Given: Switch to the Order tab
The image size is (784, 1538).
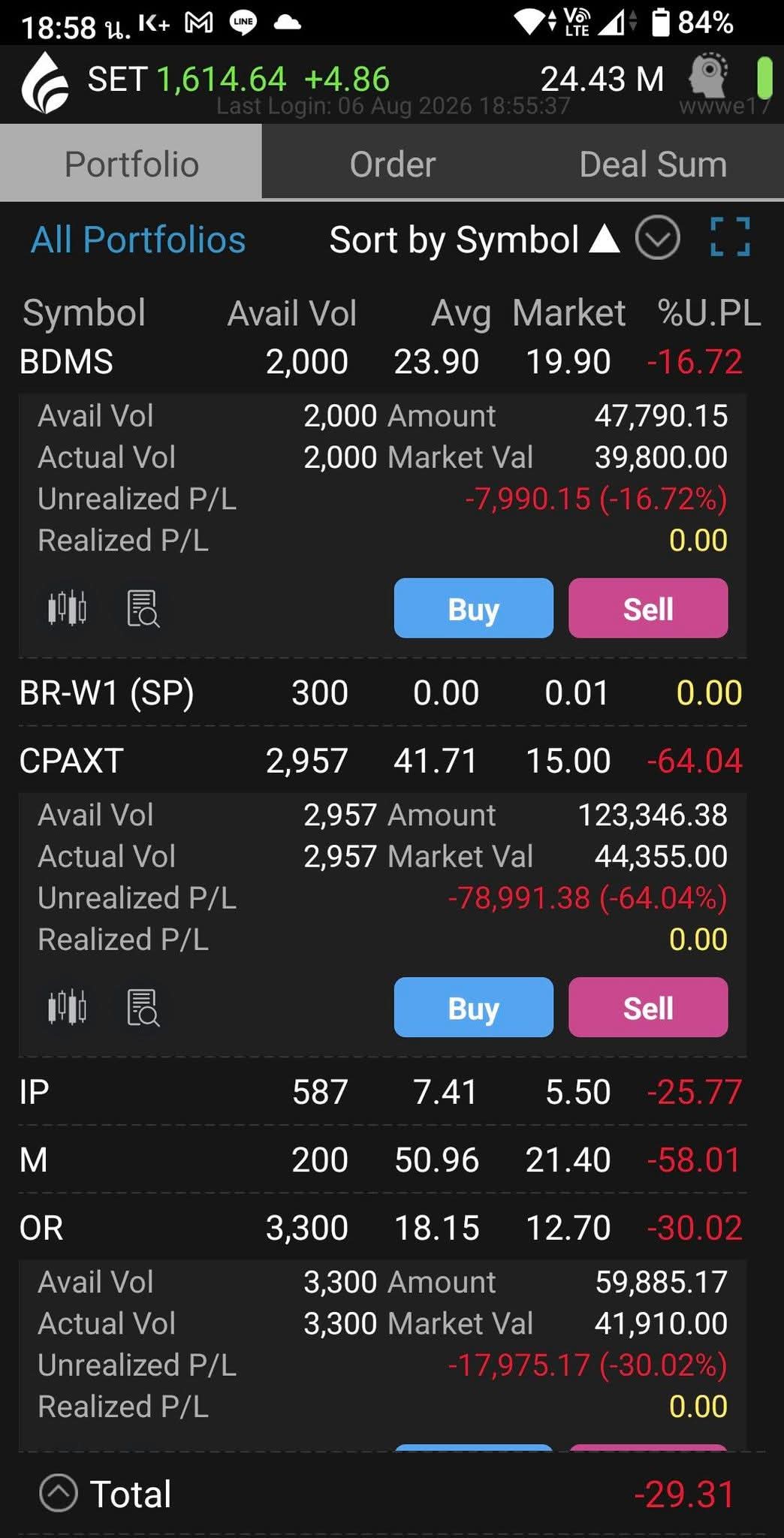Looking at the screenshot, I should [x=392, y=163].
